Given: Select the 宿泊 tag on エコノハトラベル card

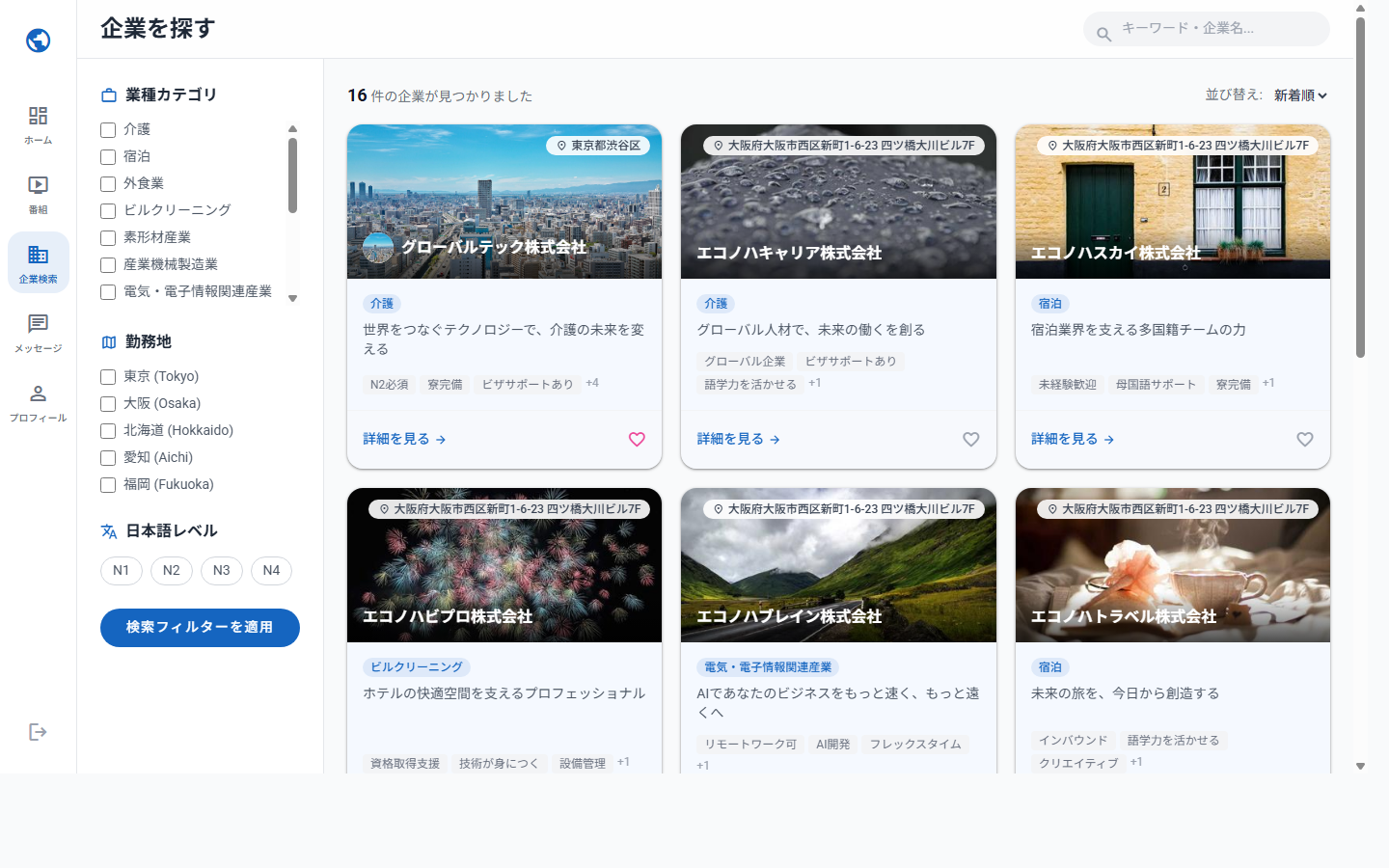Looking at the screenshot, I should pyautogui.click(x=1051, y=666).
